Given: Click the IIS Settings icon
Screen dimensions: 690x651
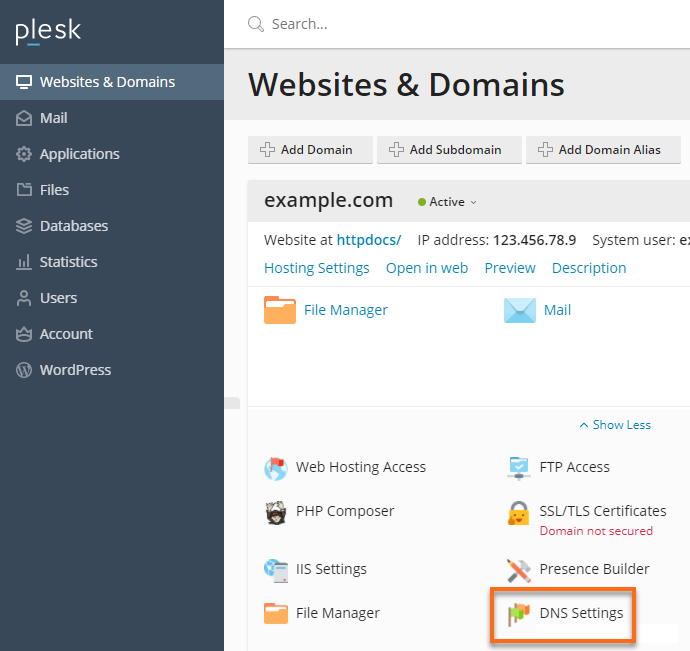Looking at the screenshot, I should pyautogui.click(x=276, y=570).
